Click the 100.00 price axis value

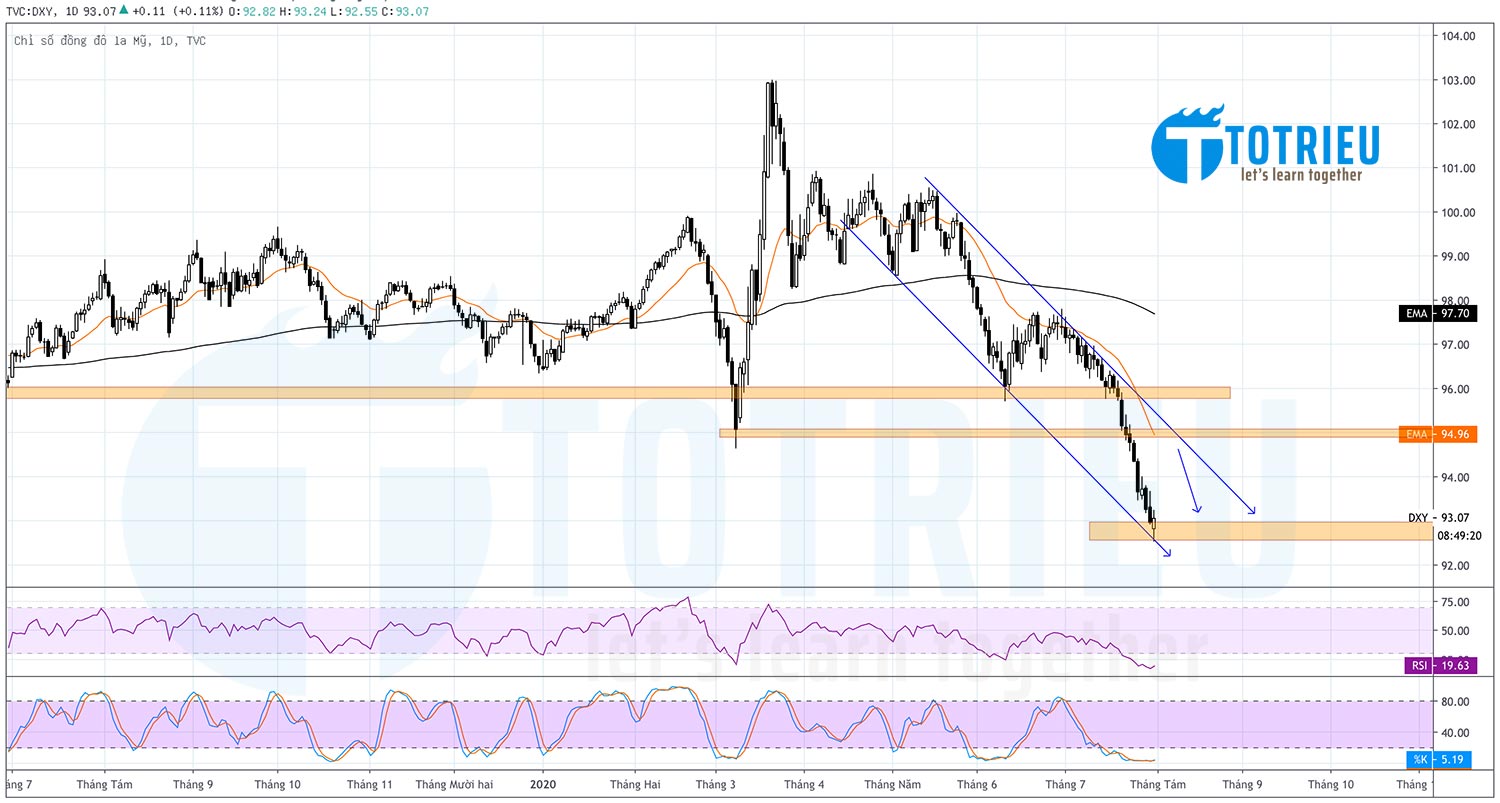(x=1456, y=212)
